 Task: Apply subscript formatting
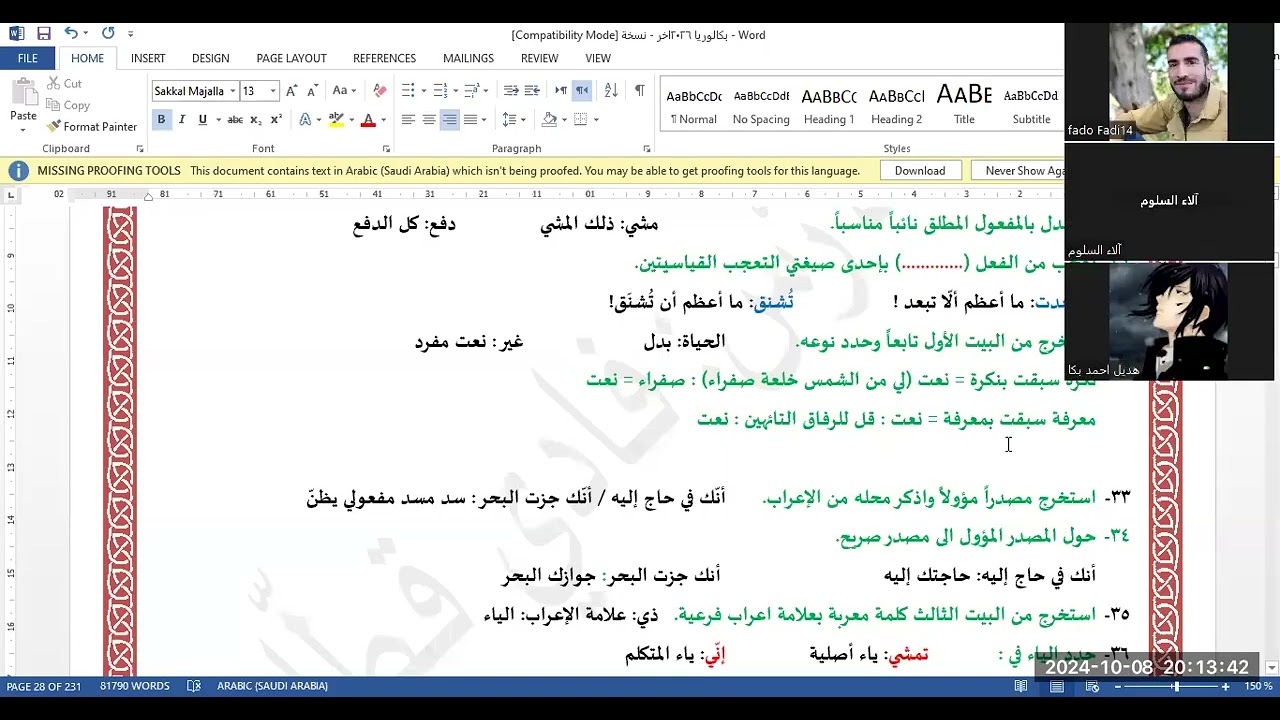tap(256, 120)
